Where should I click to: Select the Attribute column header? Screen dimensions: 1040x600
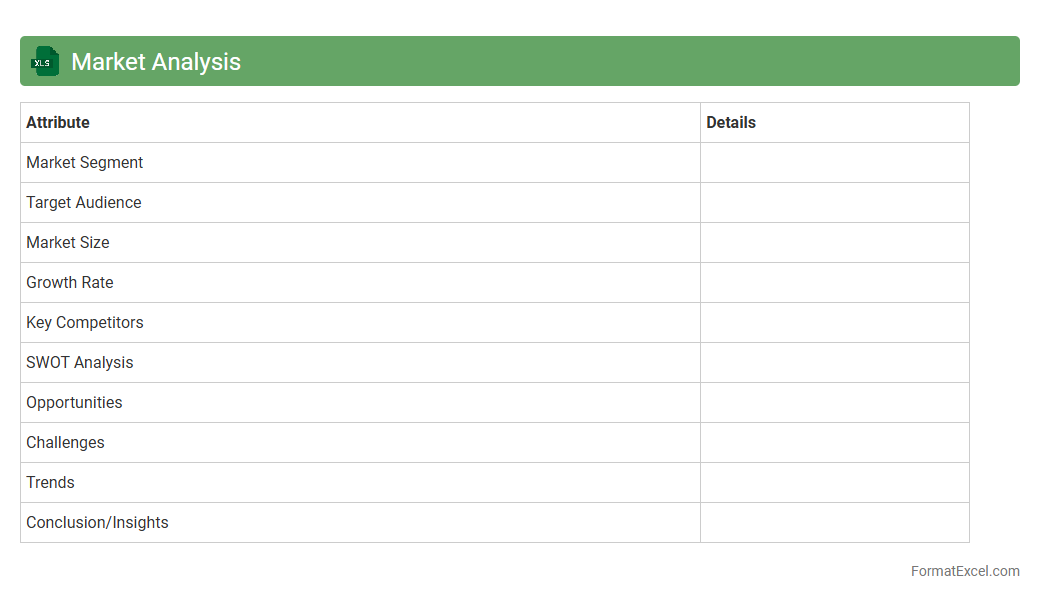[x=58, y=122]
